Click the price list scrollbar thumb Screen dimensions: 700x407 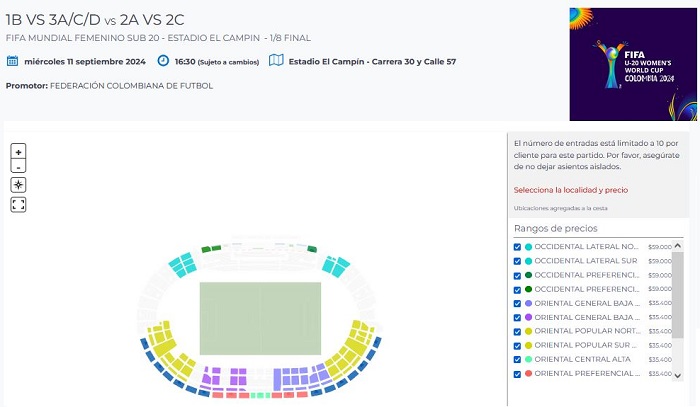(x=679, y=290)
